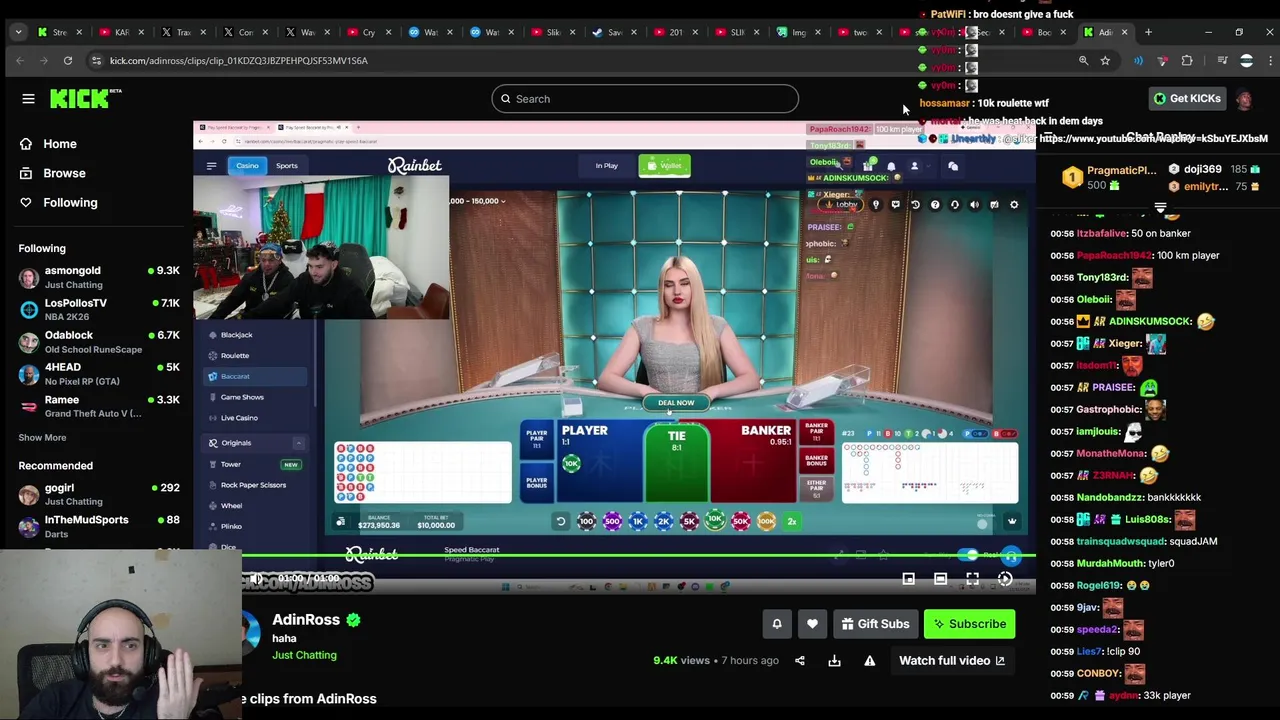Click username MurdahMouth in chat

click(x=1110, y=563)
